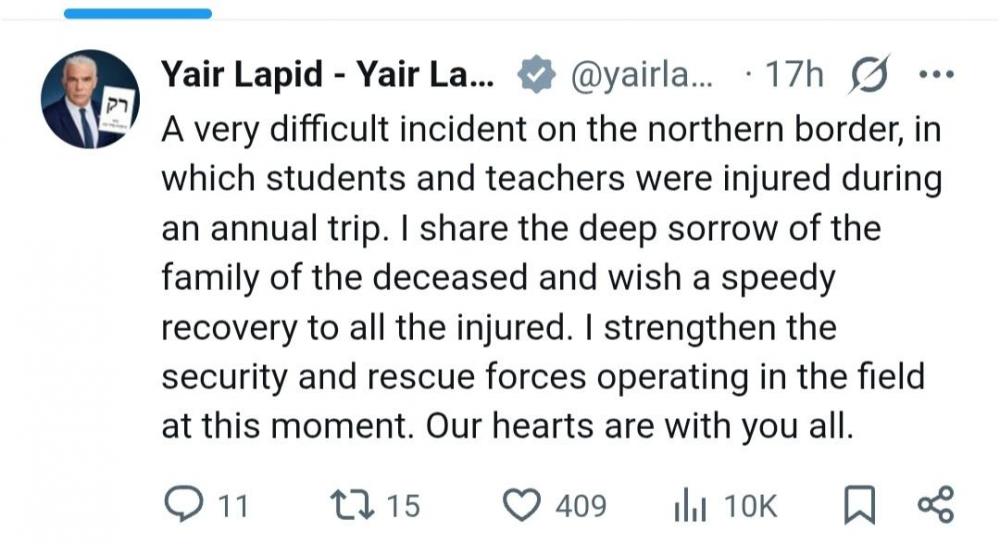
Task: Click the sentence 'Our hearts are with you all'
Action: click(x=638, y=425)
